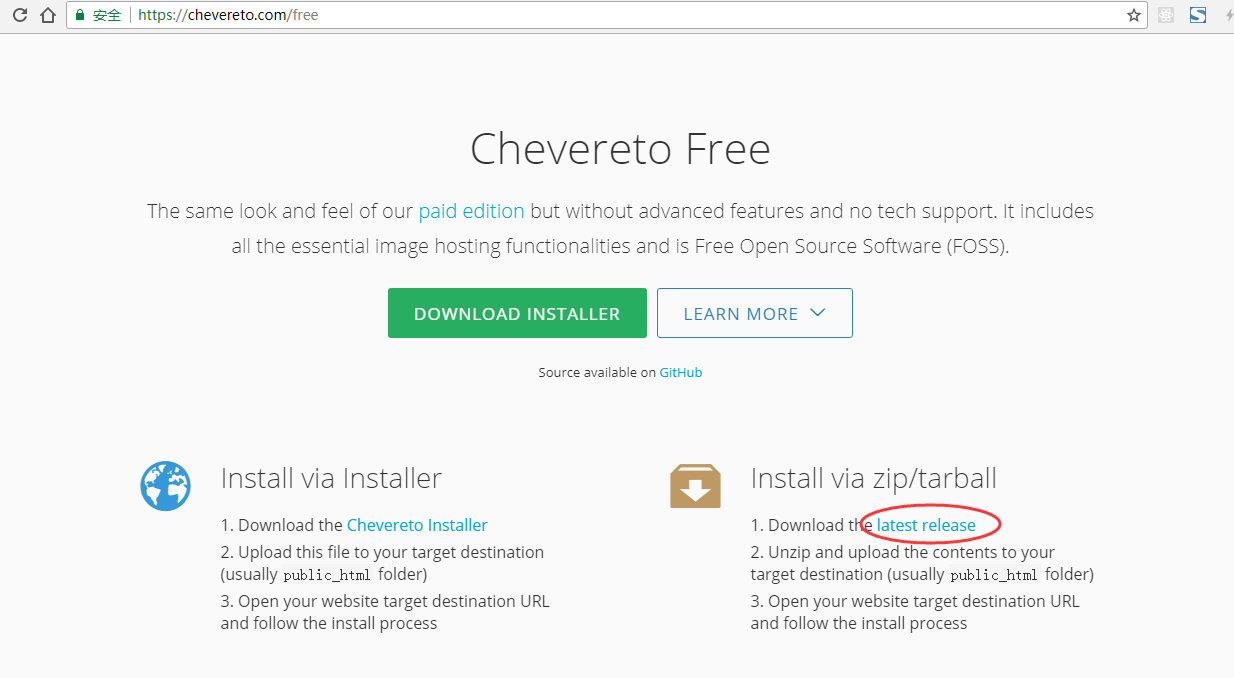Screen dimensions: 1234x678
Task: Go to the browser home page icon
Action: click(x=47, y=16)
